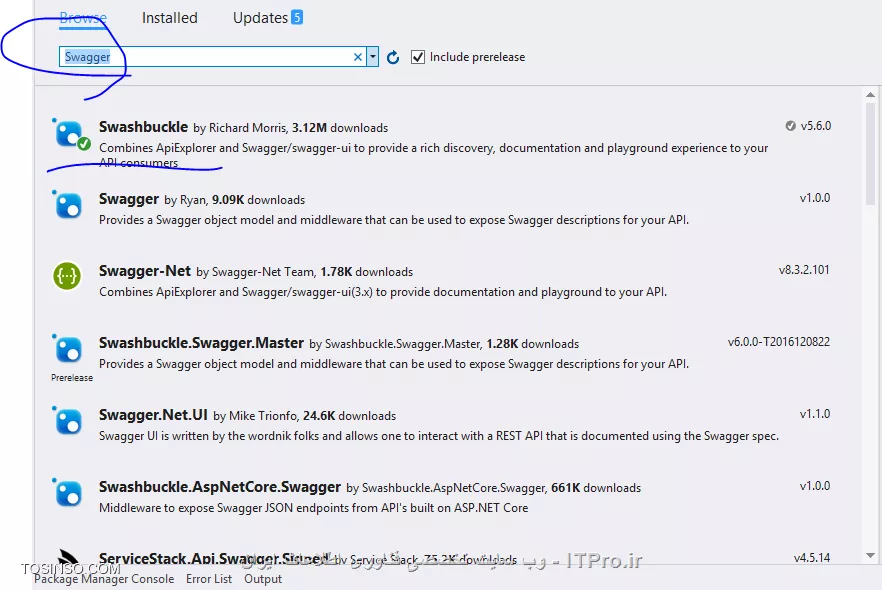Click version v8.3.2.101 of Swagger-Net
The width and height of the screenshot is (882, 590).
click(x=804, y=270)
